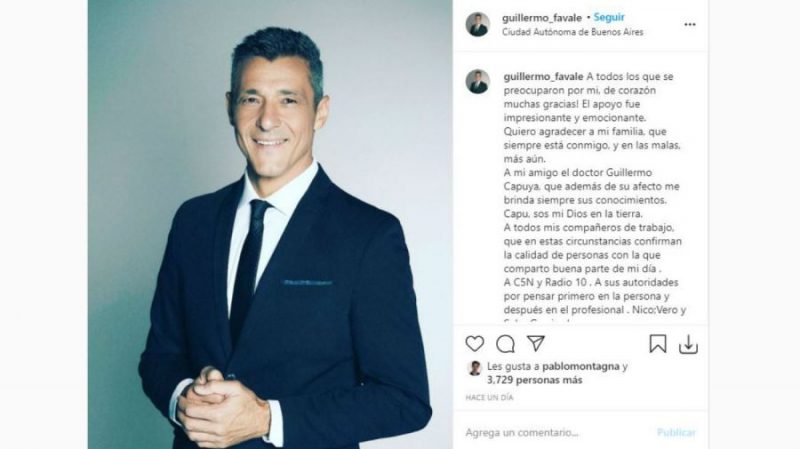Visit pablomontagna's profile from likes line

581,366
